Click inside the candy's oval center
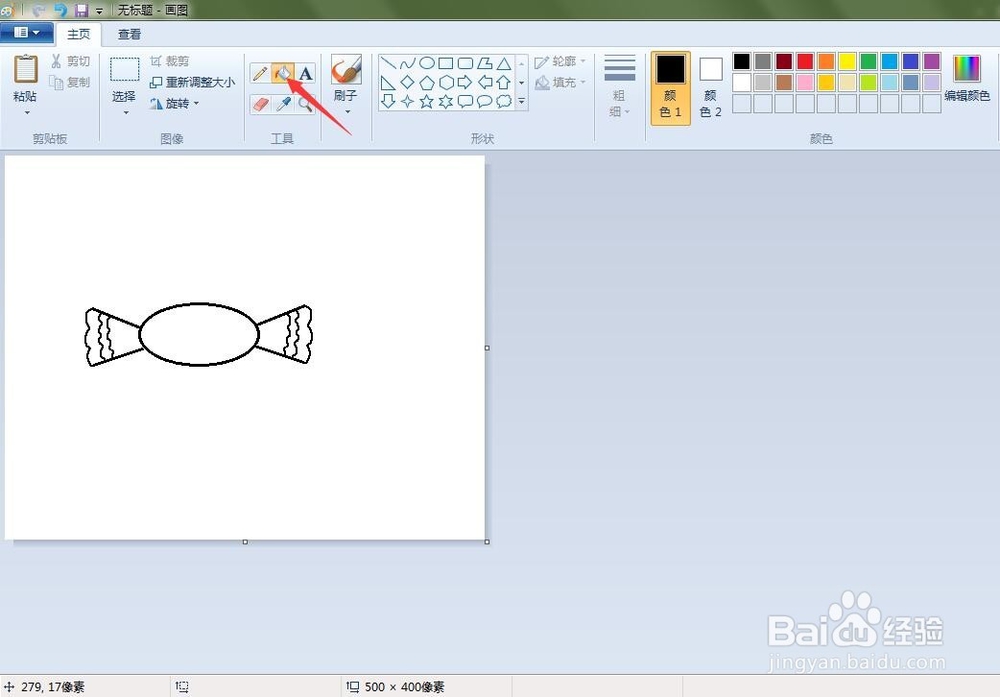The image size is (1000, 697). [198, 334]
